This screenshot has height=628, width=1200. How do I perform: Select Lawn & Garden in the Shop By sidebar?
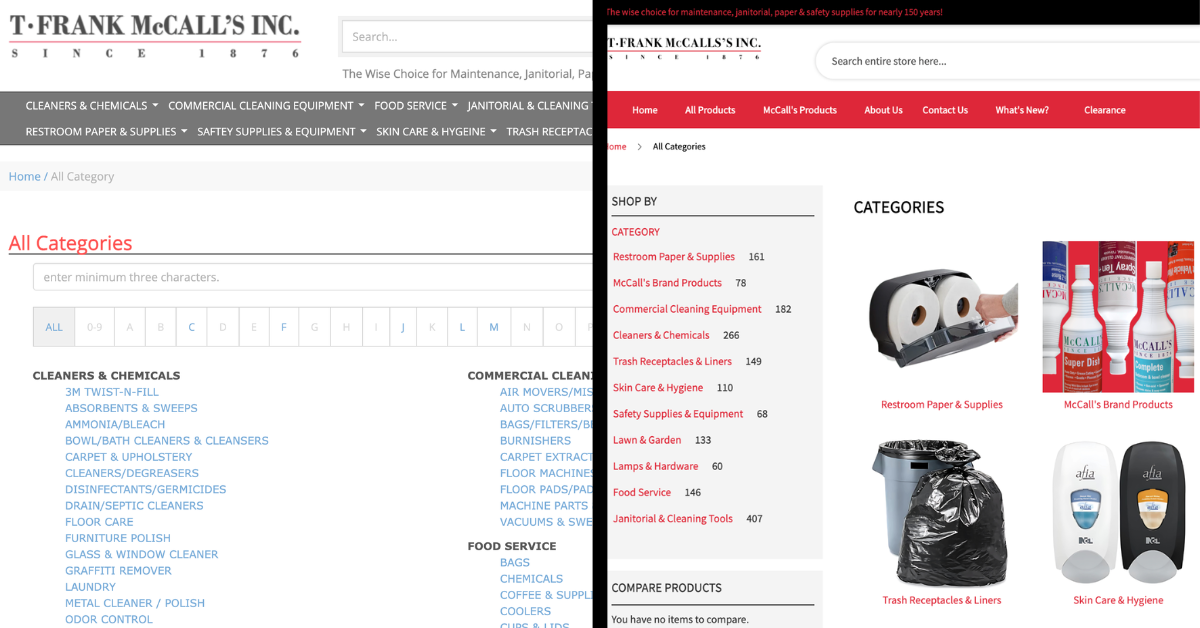[x=647, y=440]
